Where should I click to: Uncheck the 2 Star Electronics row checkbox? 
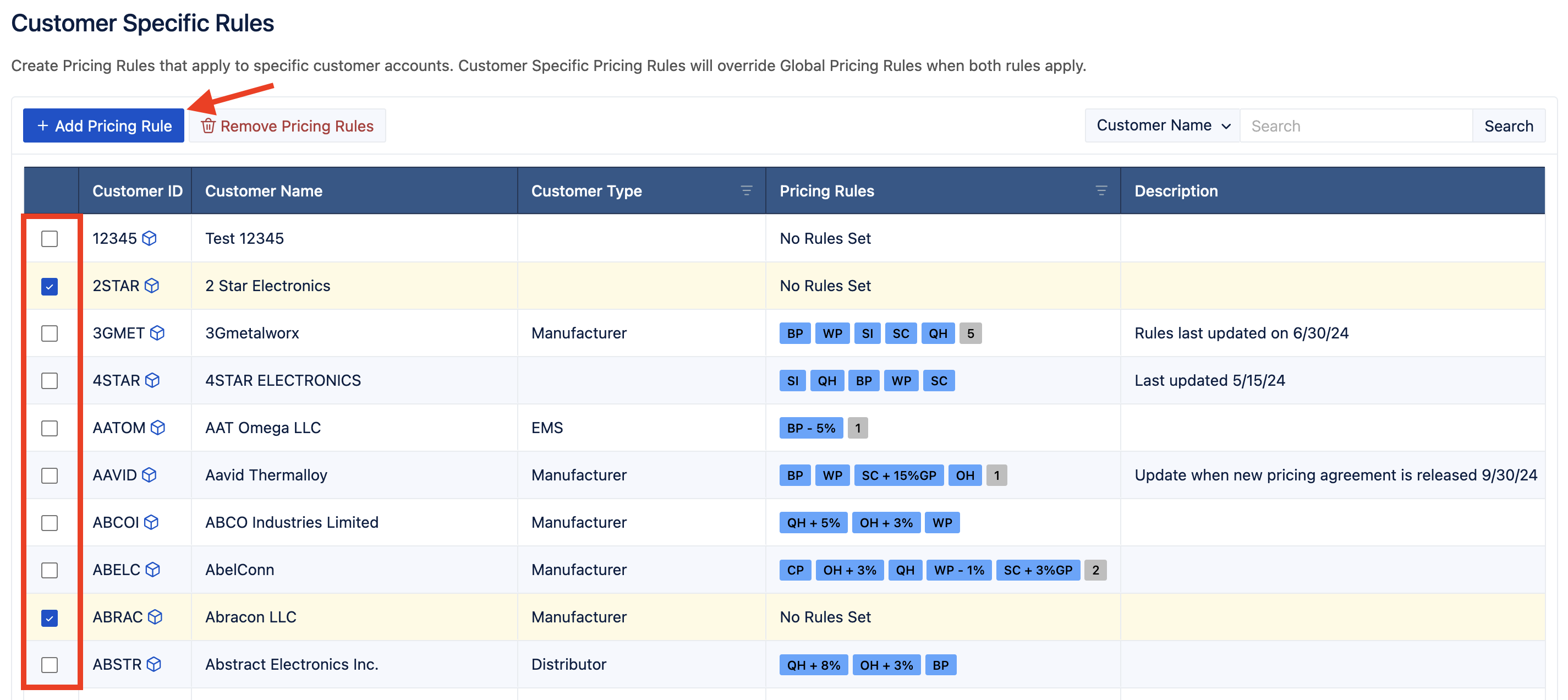click(50, 286)
